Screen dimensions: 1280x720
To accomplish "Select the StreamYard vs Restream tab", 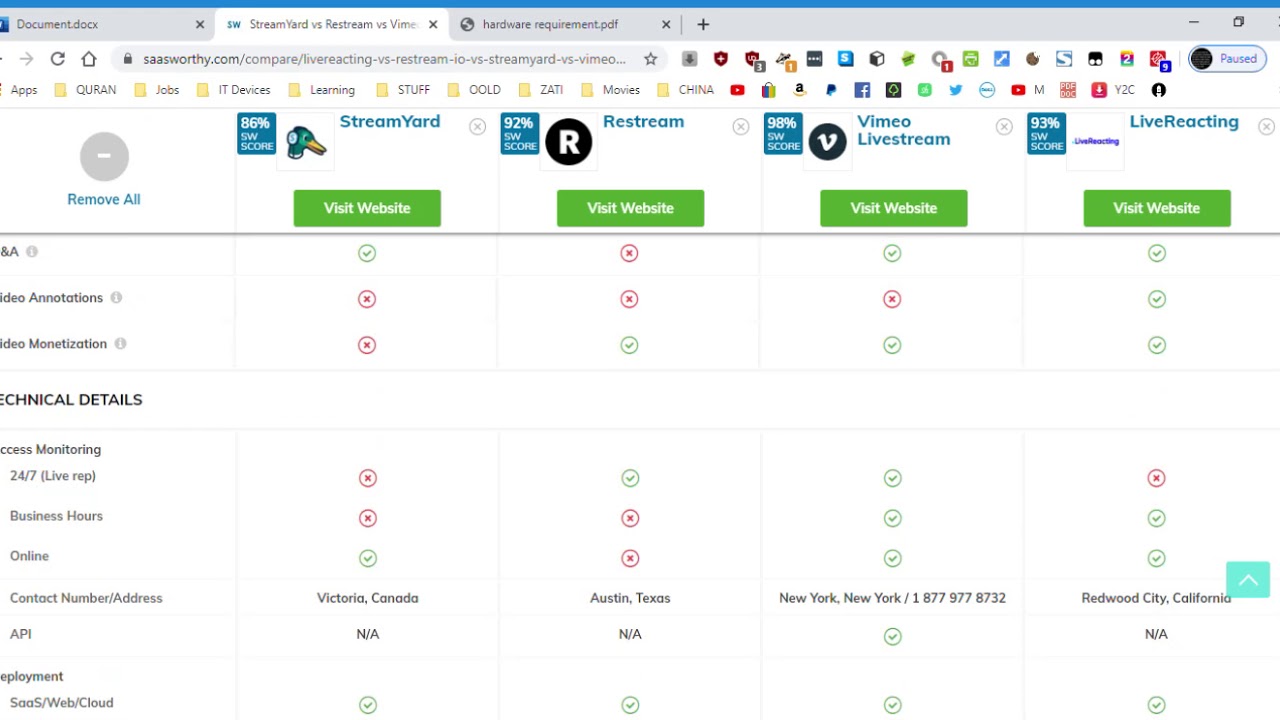I will [333, 24].
